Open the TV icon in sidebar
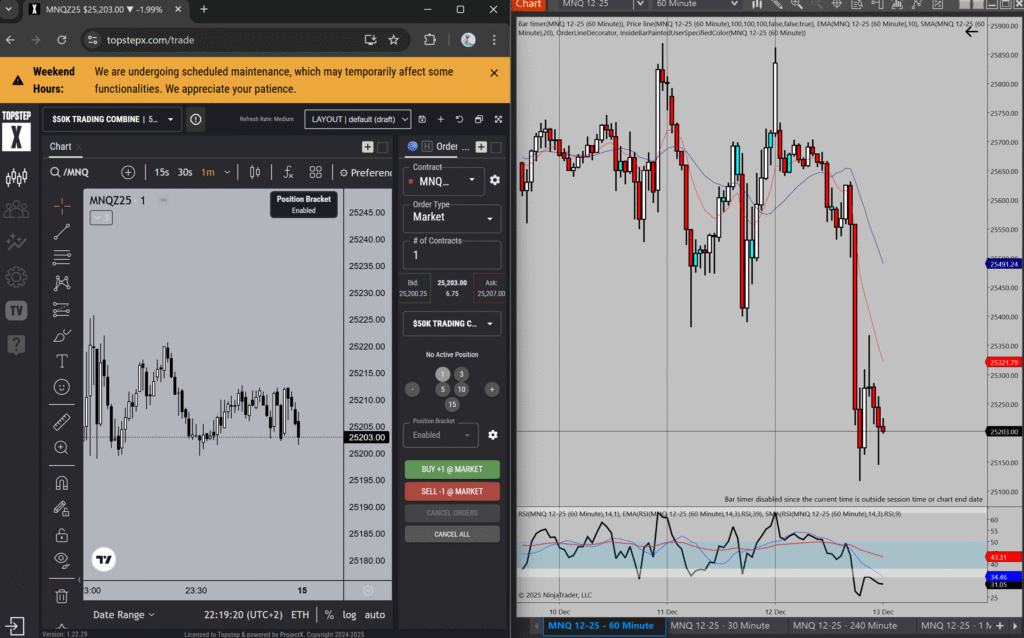This screenshot has width=1024, height=638. (x=16, y=310)
